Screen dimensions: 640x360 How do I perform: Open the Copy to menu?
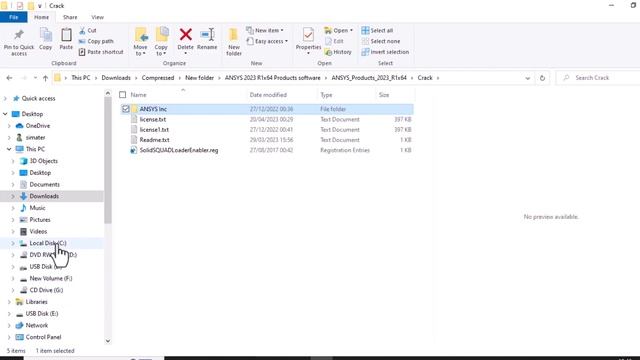pyautogui.click(x=161, y=42)
